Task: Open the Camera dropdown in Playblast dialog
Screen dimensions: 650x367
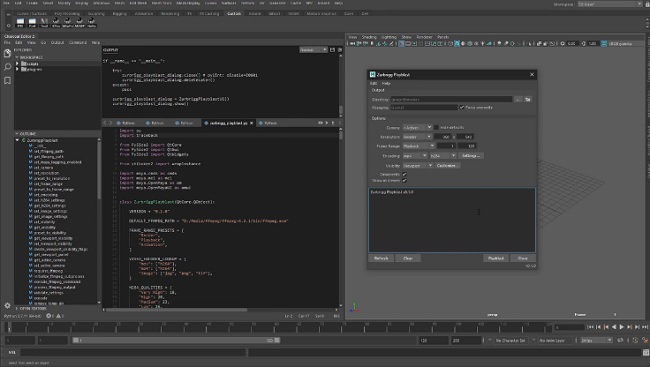Action: point(417,127)
